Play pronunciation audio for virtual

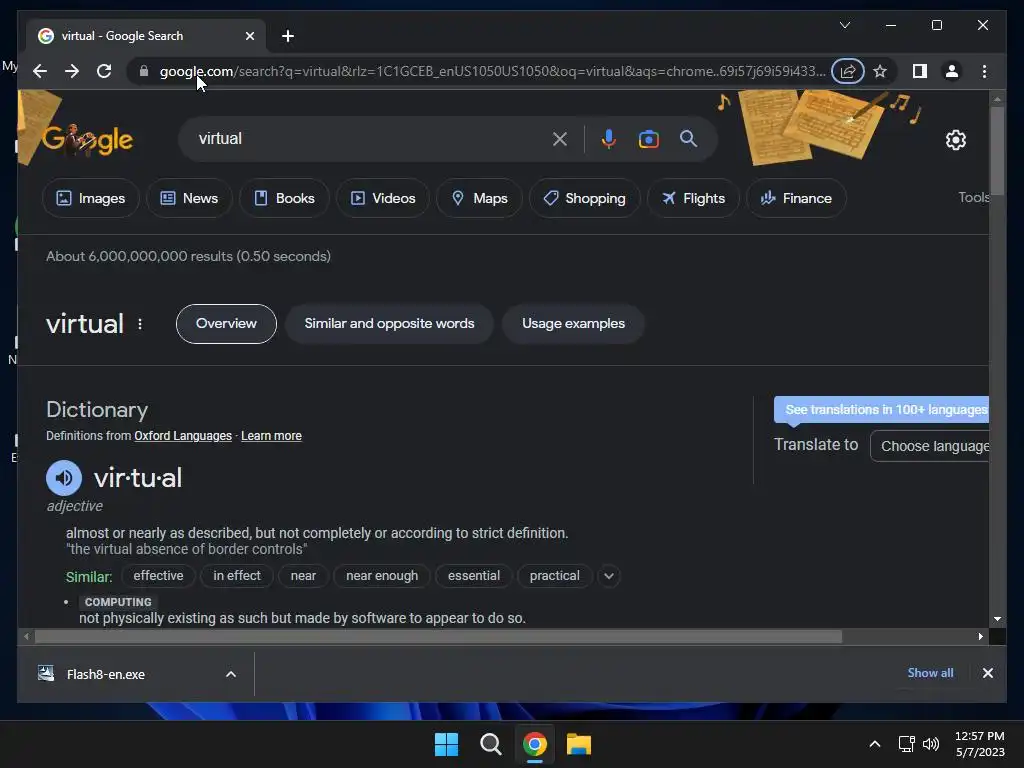64,478
